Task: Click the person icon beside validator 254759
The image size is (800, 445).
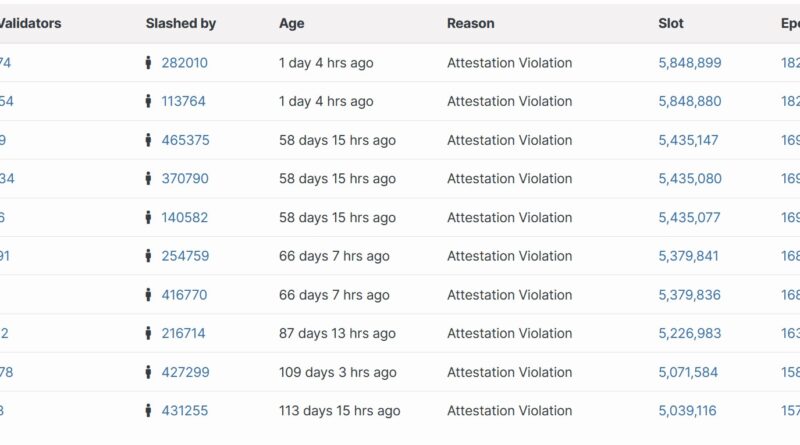Action: (x=149, y=256)
